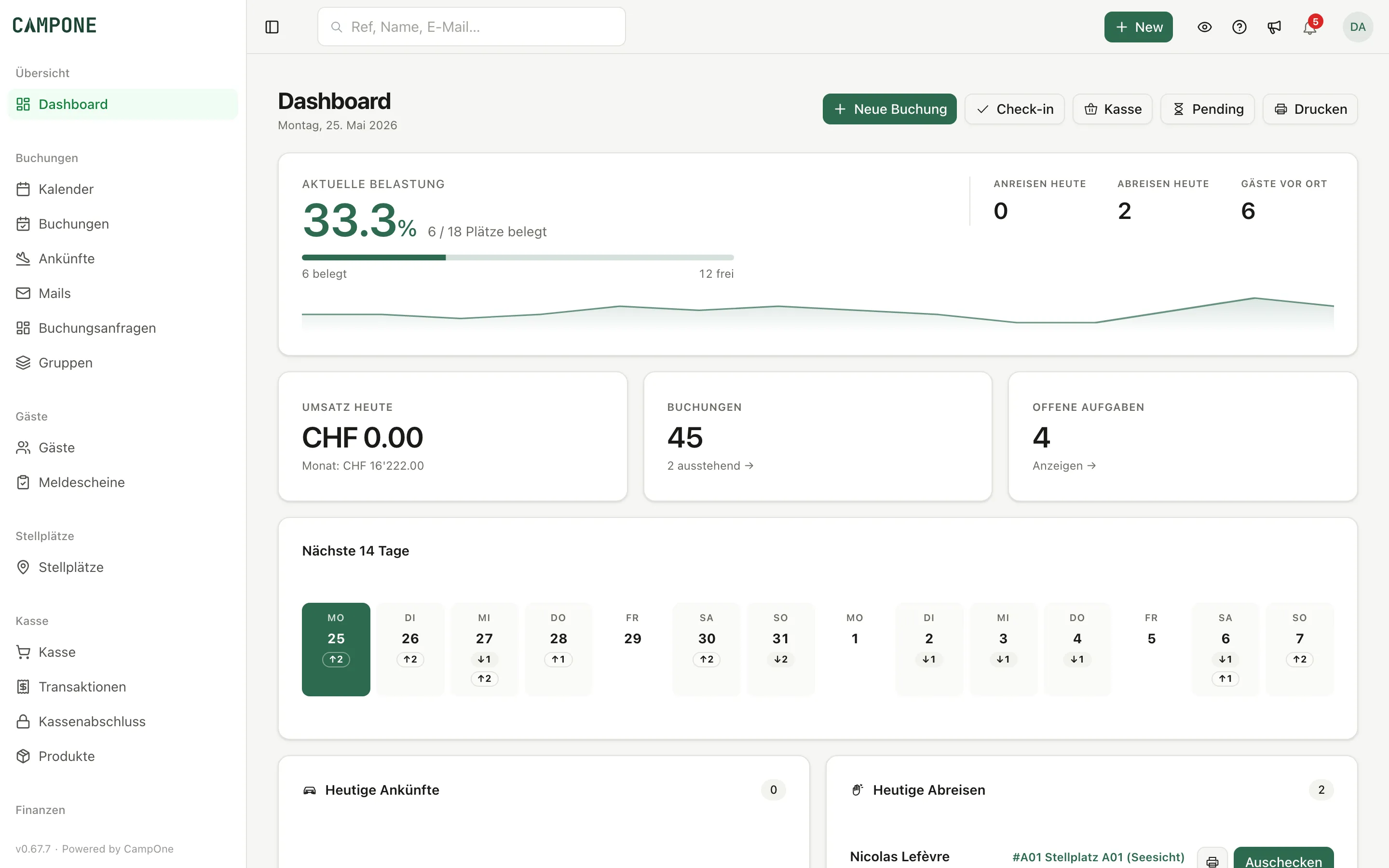Select the DI 26 day tile
The width and height of the screenshot is (1389, 868).
coord(410,649)
